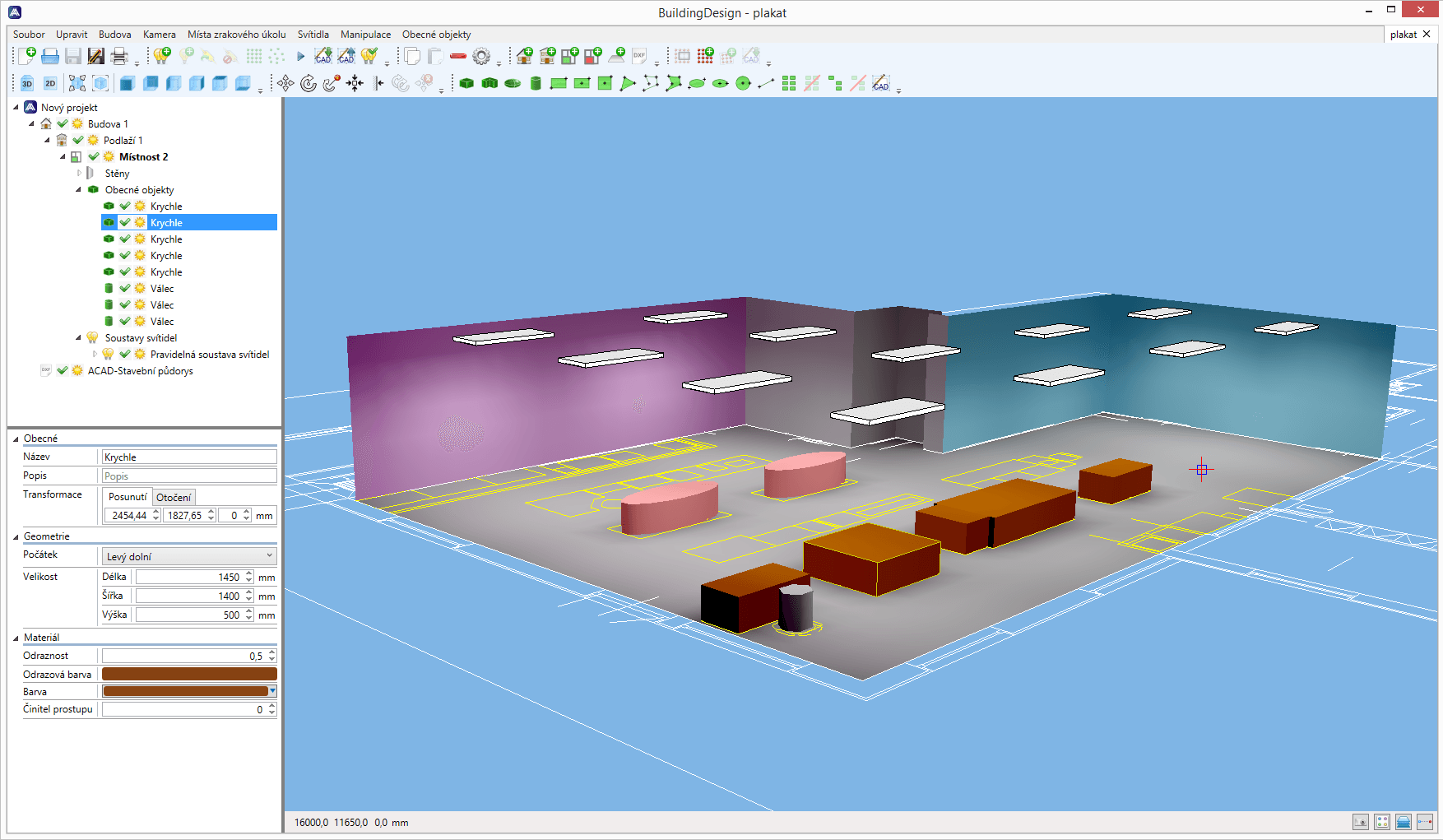Open the Kamera menu
This screenshot has height=840, width=1443.
(159, 35)
